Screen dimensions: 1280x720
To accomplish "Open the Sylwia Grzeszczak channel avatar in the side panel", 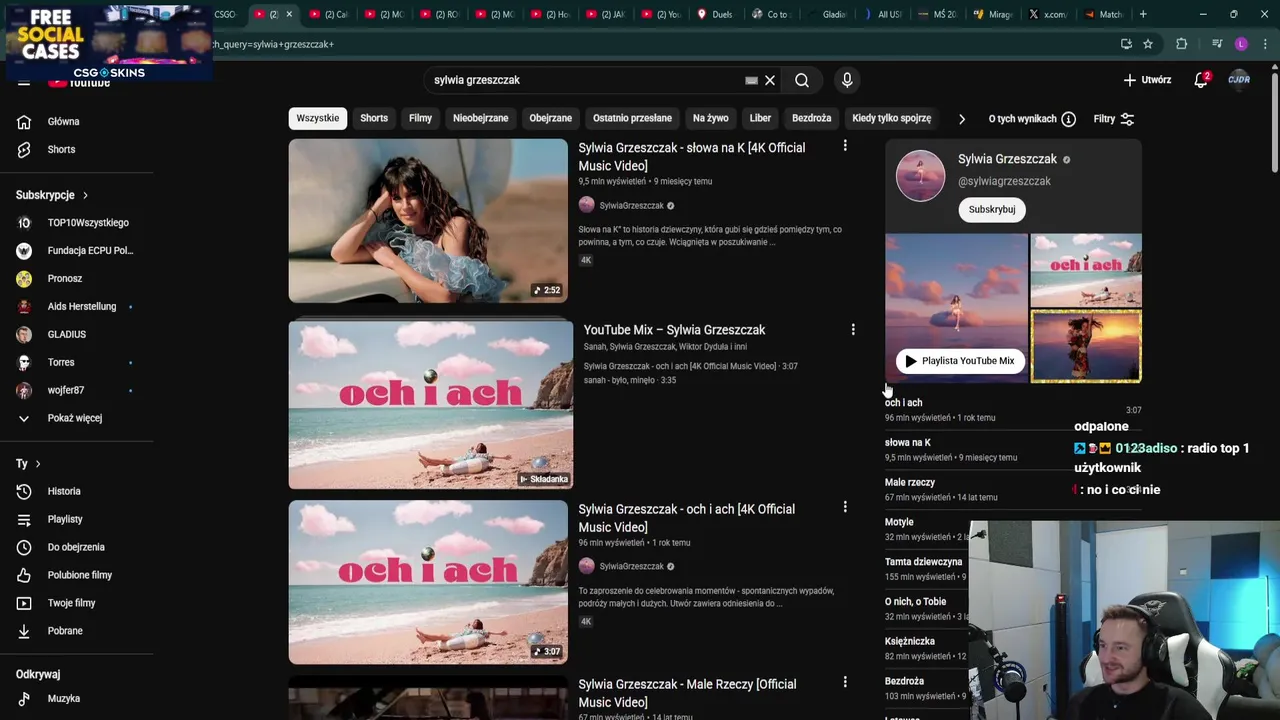I will 920,176.
